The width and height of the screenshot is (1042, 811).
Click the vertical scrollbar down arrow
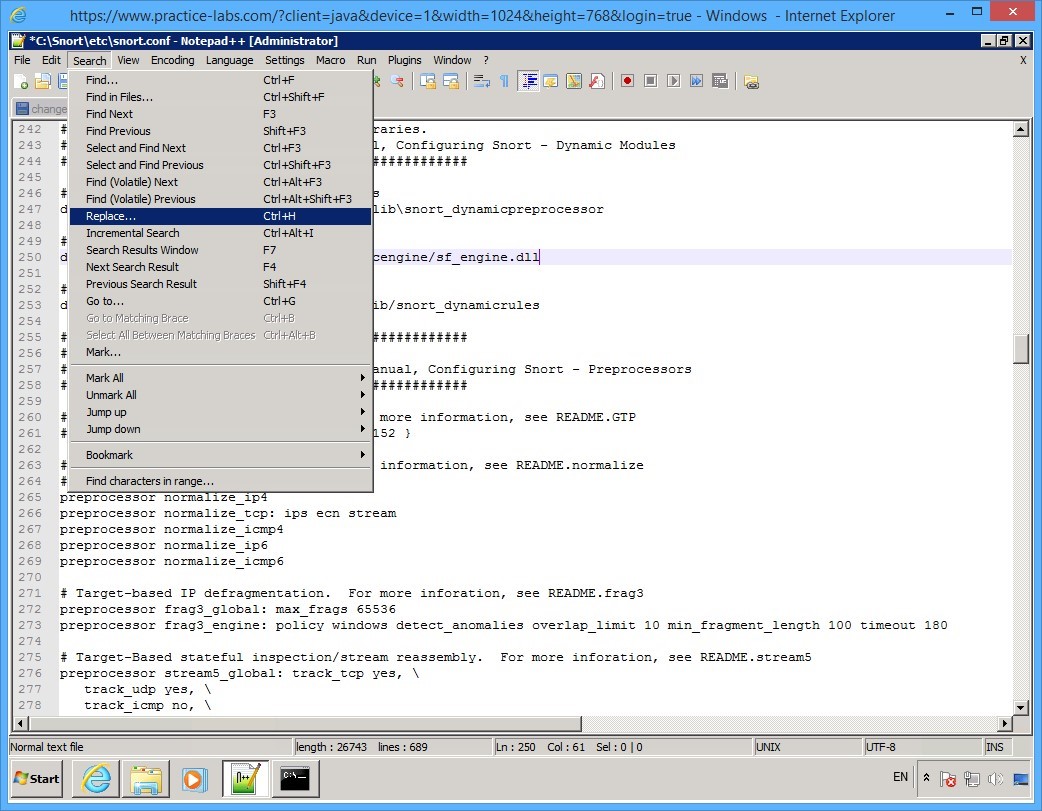tap(1021, 706)
